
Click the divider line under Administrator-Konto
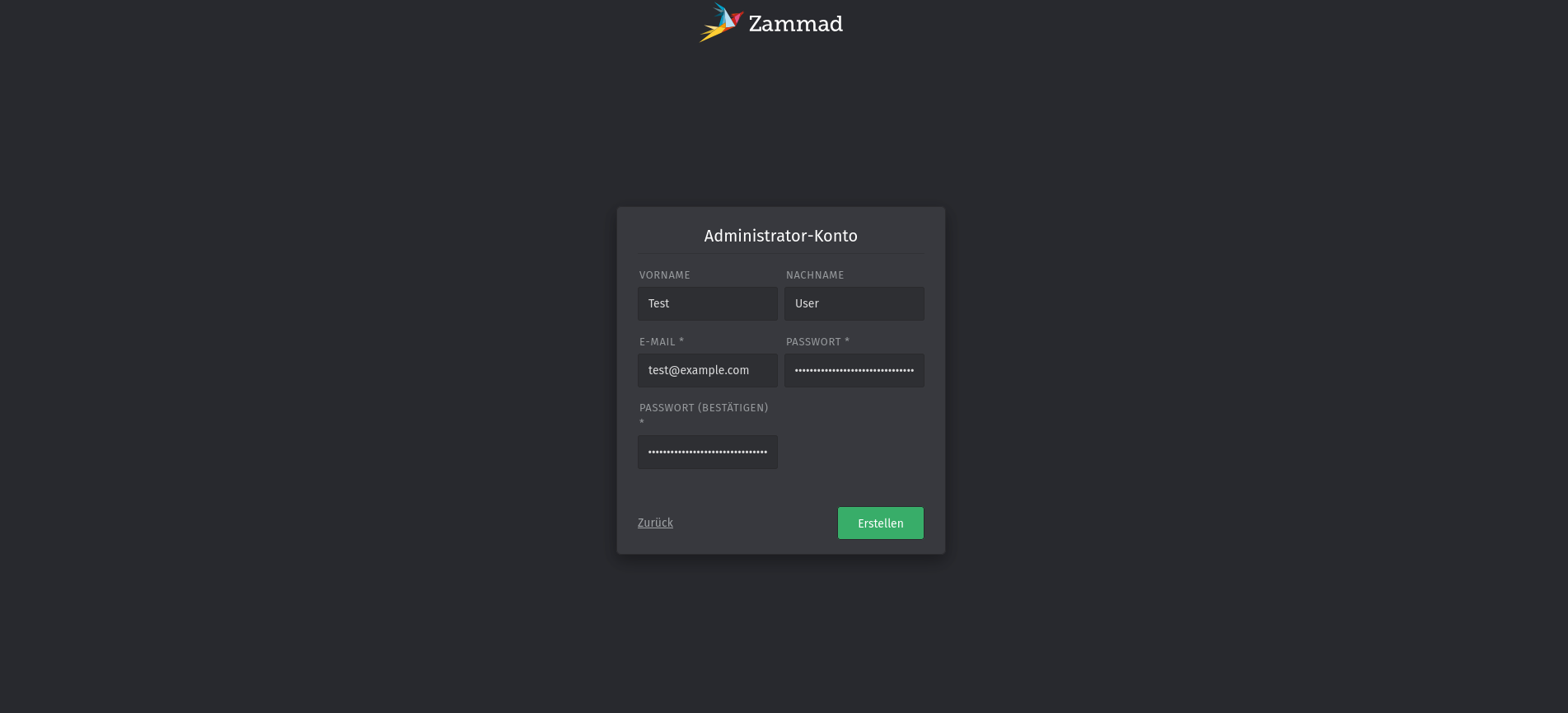(x=780, y=253)
